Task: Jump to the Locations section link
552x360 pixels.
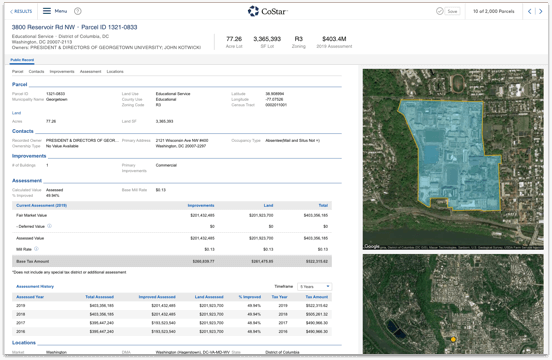Action: pos(115,71)
